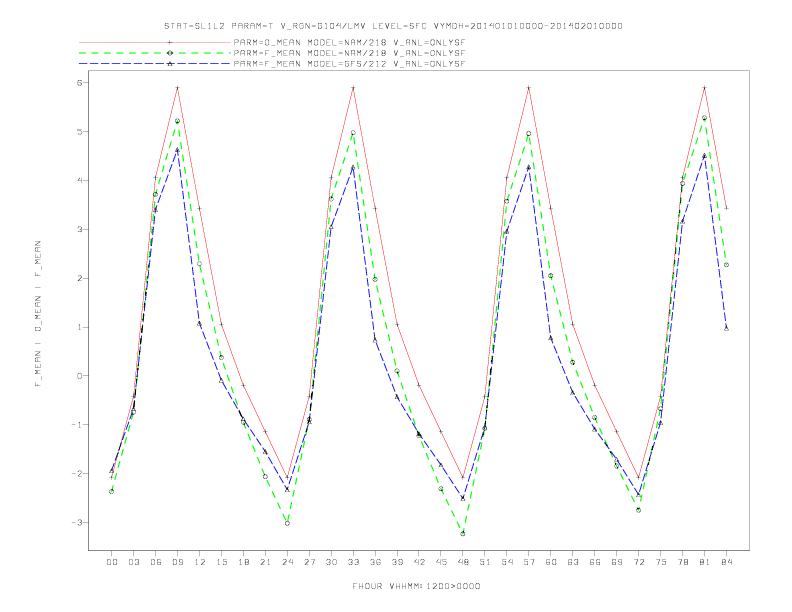Click the rotated 'F_MEAN | O_MEAN | F_MEAN' y-axis label
The width and height of the screenshot is (792, 612).
click(38, 314)
